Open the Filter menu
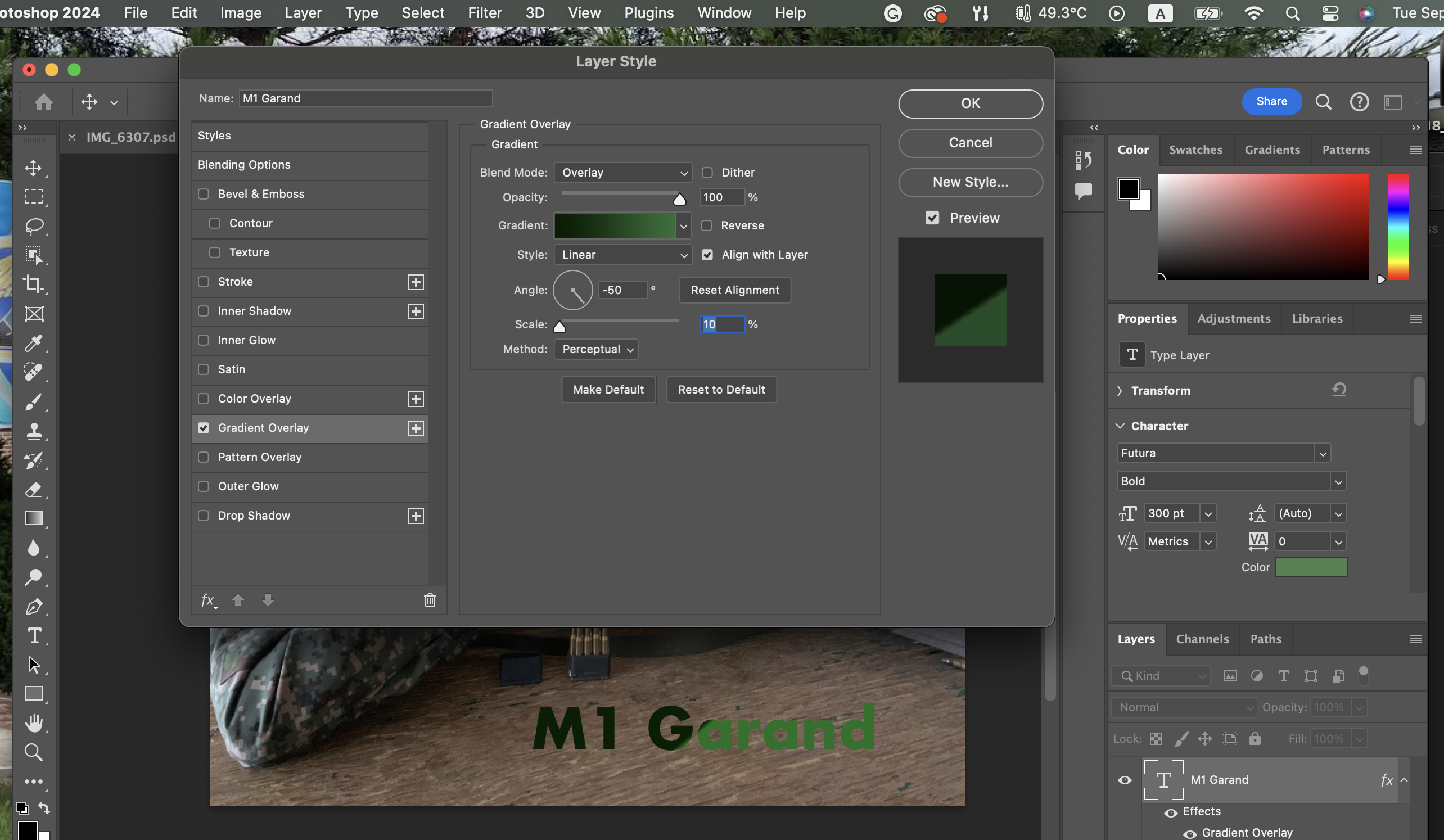 484,12
